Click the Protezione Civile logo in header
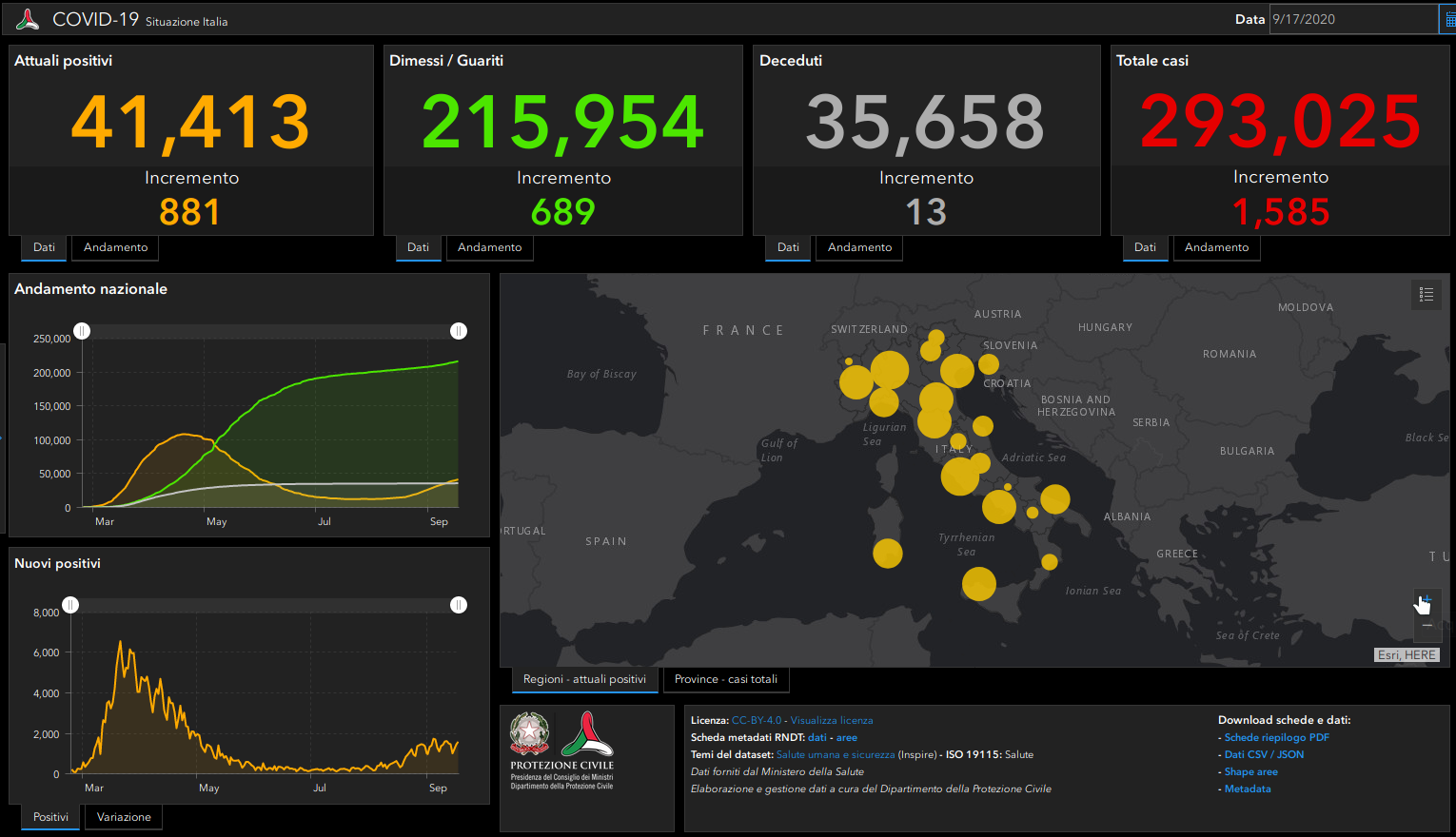The width and height of the screenshot is (1456, 837). coord(27,19)
